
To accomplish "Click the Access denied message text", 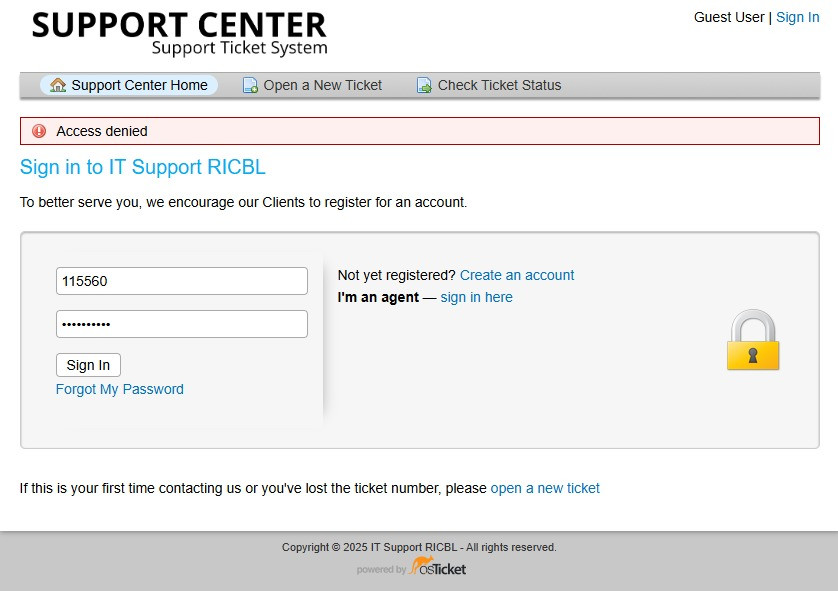I will point(102,131).
